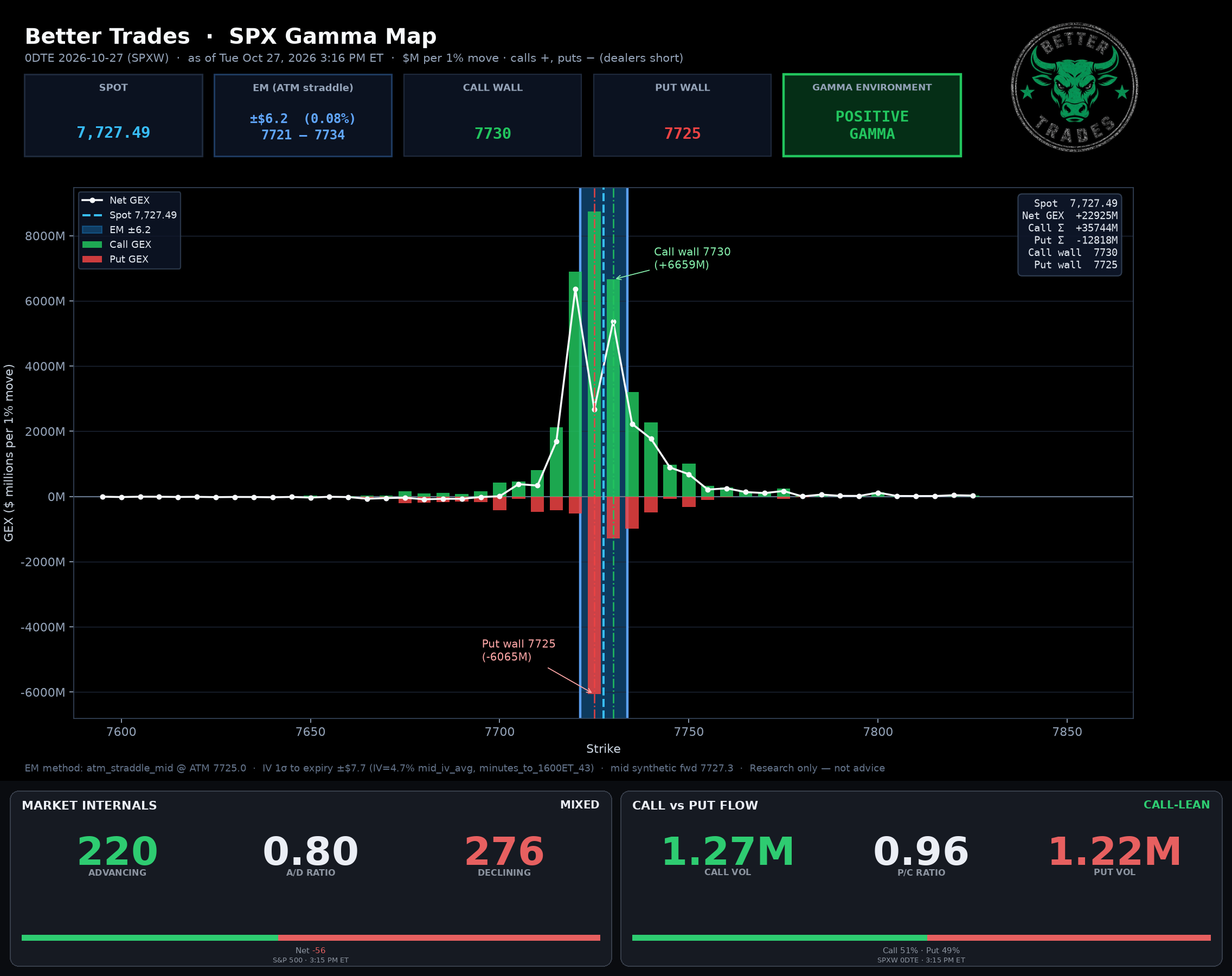Image resolution: width=1232 pixels, height=976 pixels.
Task: Click the POSITIVE GAMMA environment card
Action: point(872,115)
